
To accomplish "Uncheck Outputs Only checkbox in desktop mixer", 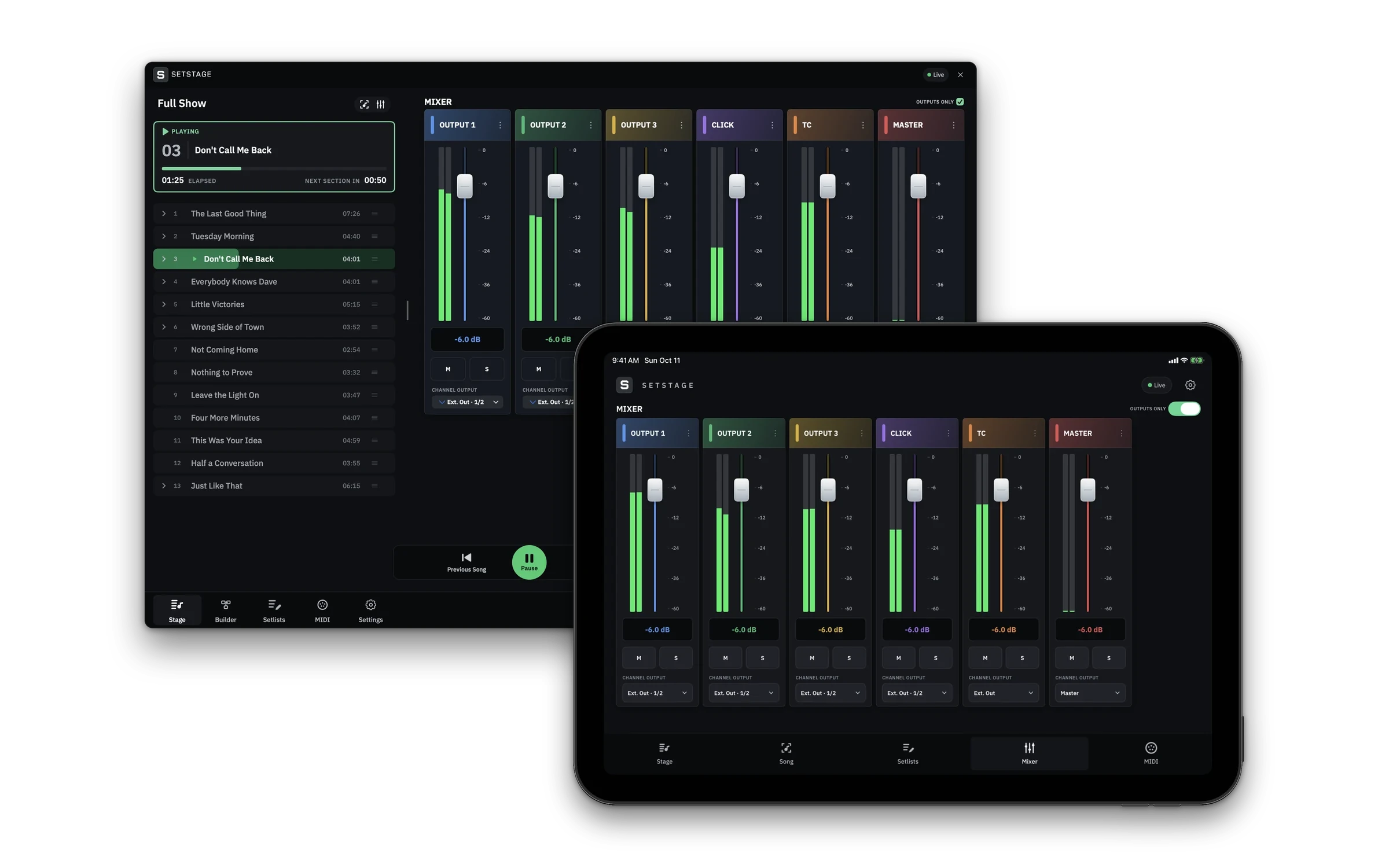I will click(960, 102).
